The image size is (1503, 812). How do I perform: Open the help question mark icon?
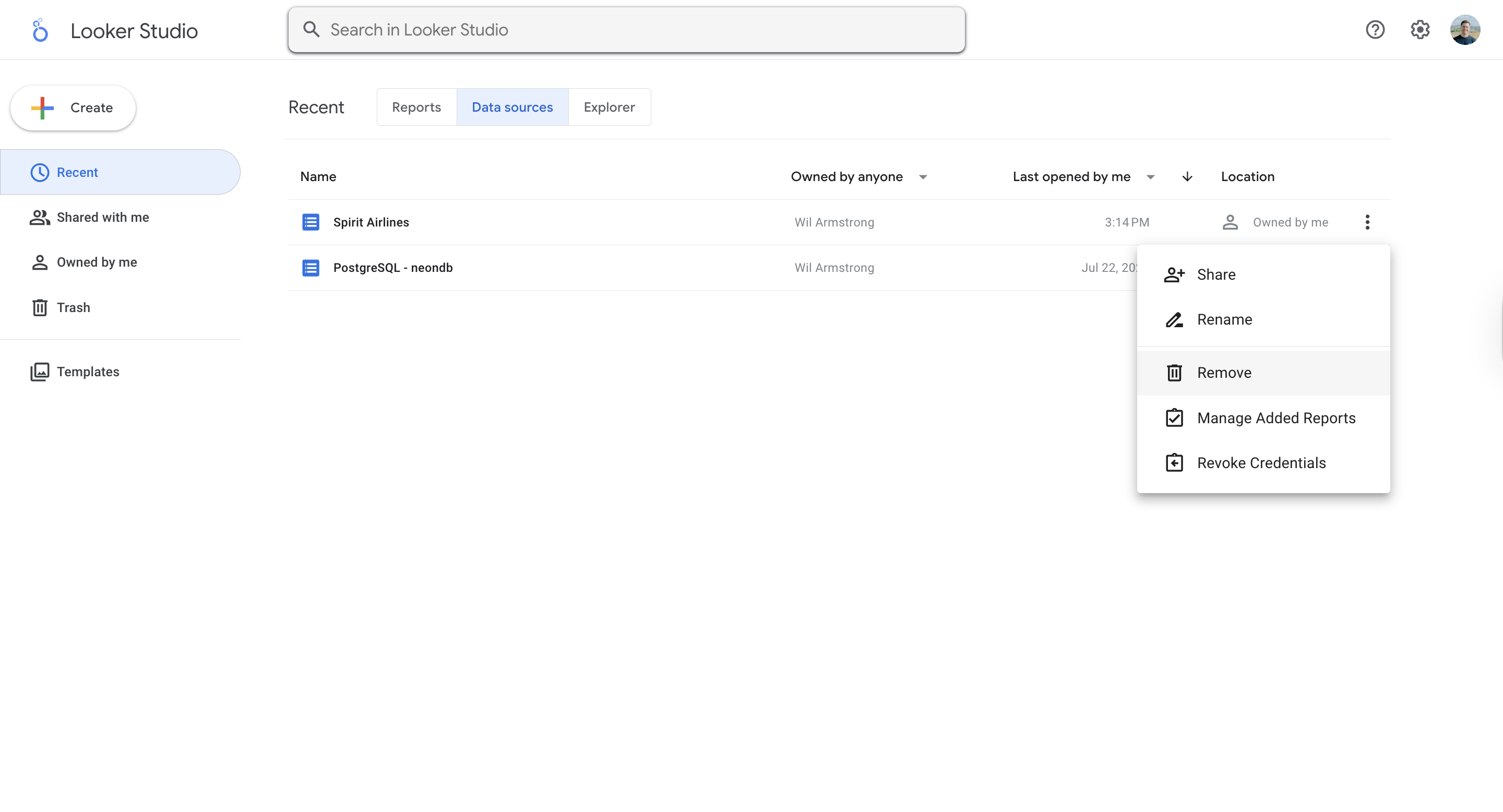coord(1375,30)
